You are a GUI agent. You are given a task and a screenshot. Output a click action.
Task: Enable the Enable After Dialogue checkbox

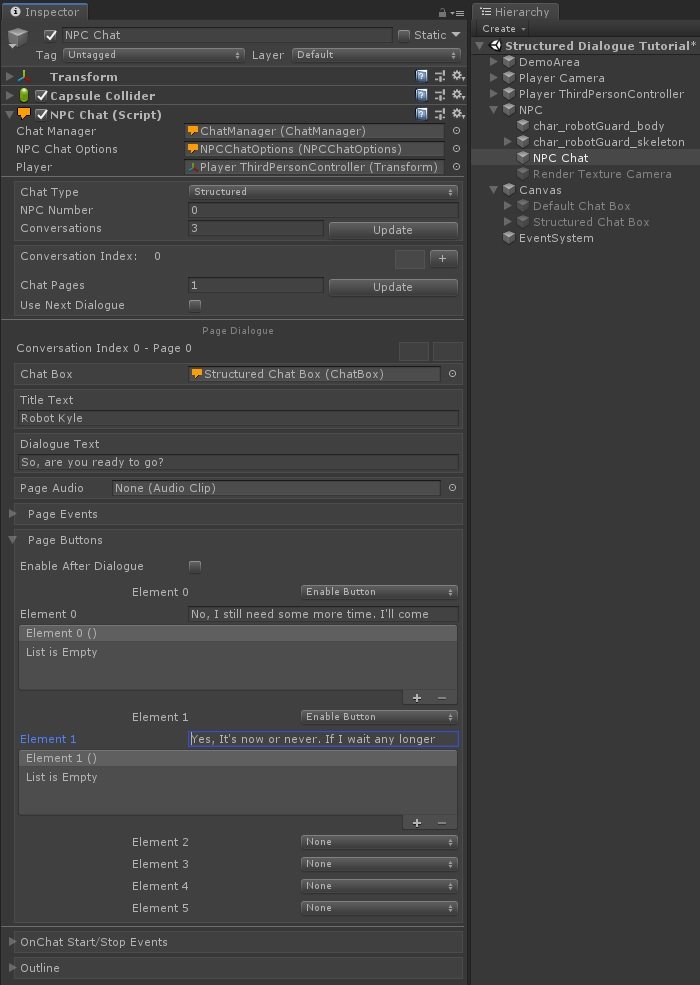point(195,567)
